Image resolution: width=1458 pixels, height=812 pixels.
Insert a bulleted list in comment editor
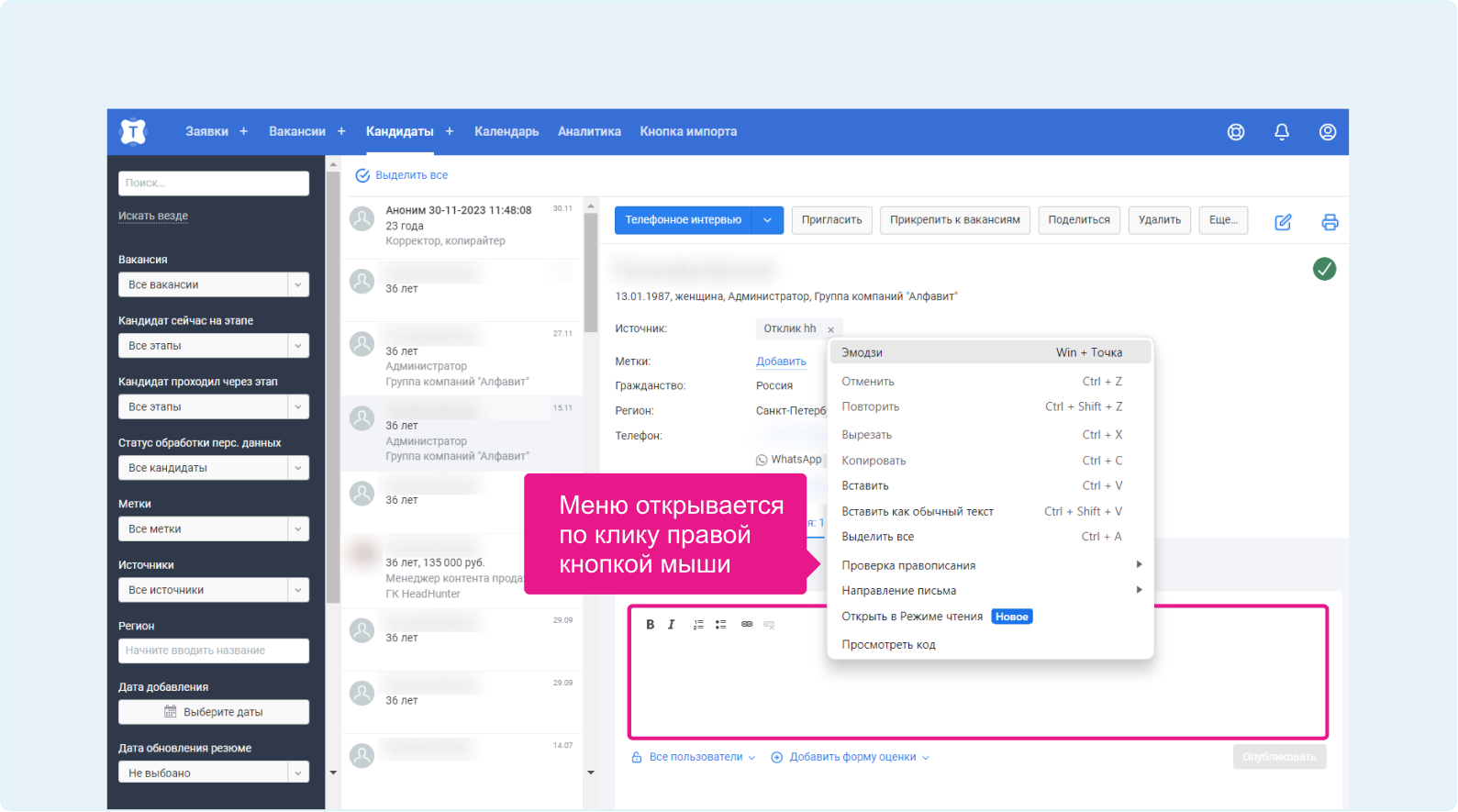[x=721, y=625]
